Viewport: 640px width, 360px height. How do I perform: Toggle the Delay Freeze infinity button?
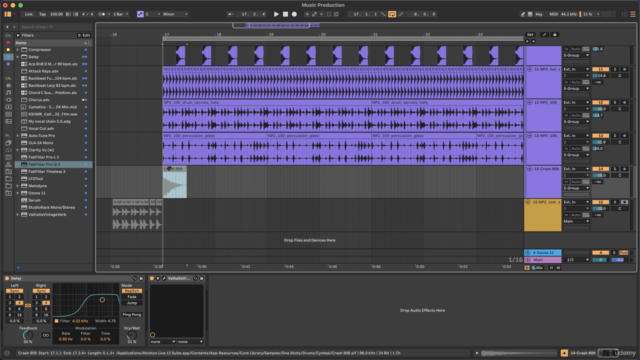(46, 335)
